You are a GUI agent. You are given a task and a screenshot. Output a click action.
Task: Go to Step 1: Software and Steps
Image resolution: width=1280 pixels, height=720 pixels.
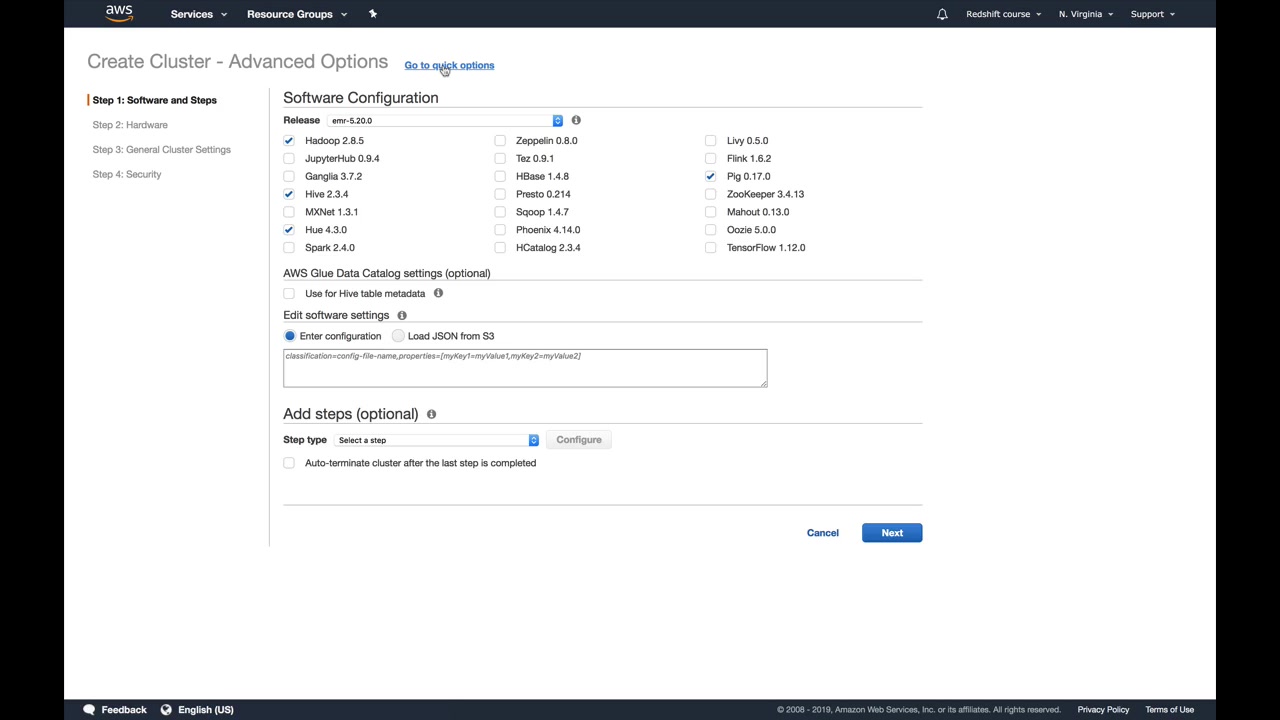pyautogui.click(x=155, y=100)
